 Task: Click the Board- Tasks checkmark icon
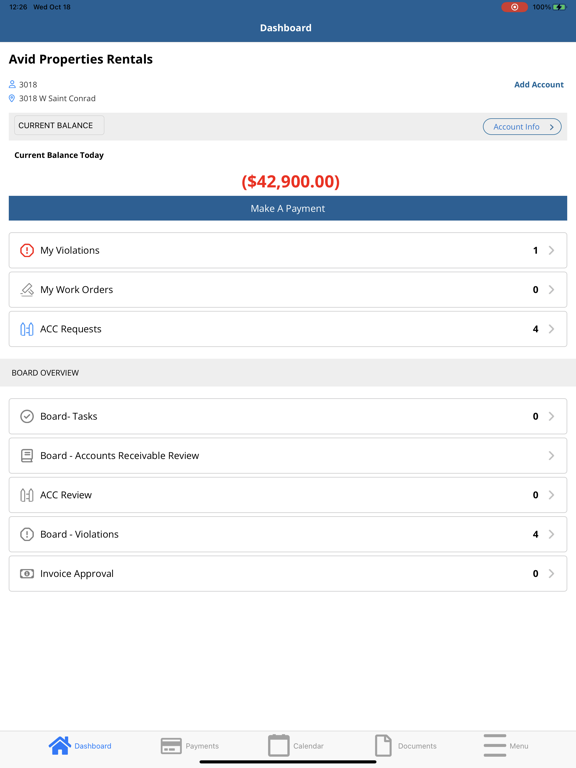tap(27, 416)
